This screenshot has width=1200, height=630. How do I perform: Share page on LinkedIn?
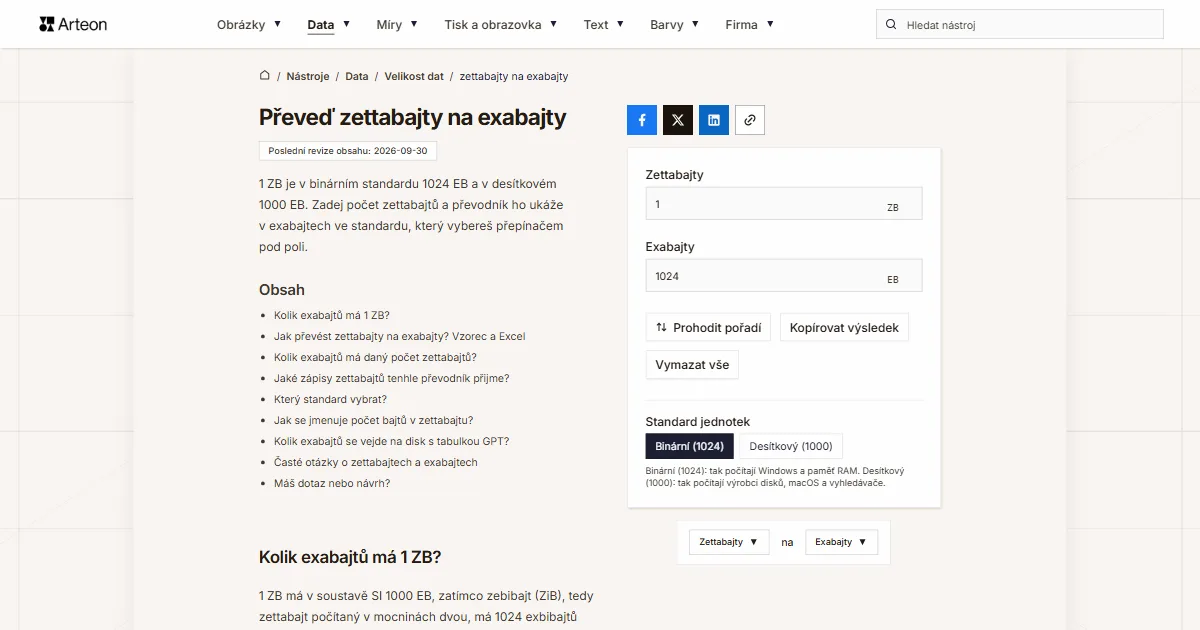(714, 120)
